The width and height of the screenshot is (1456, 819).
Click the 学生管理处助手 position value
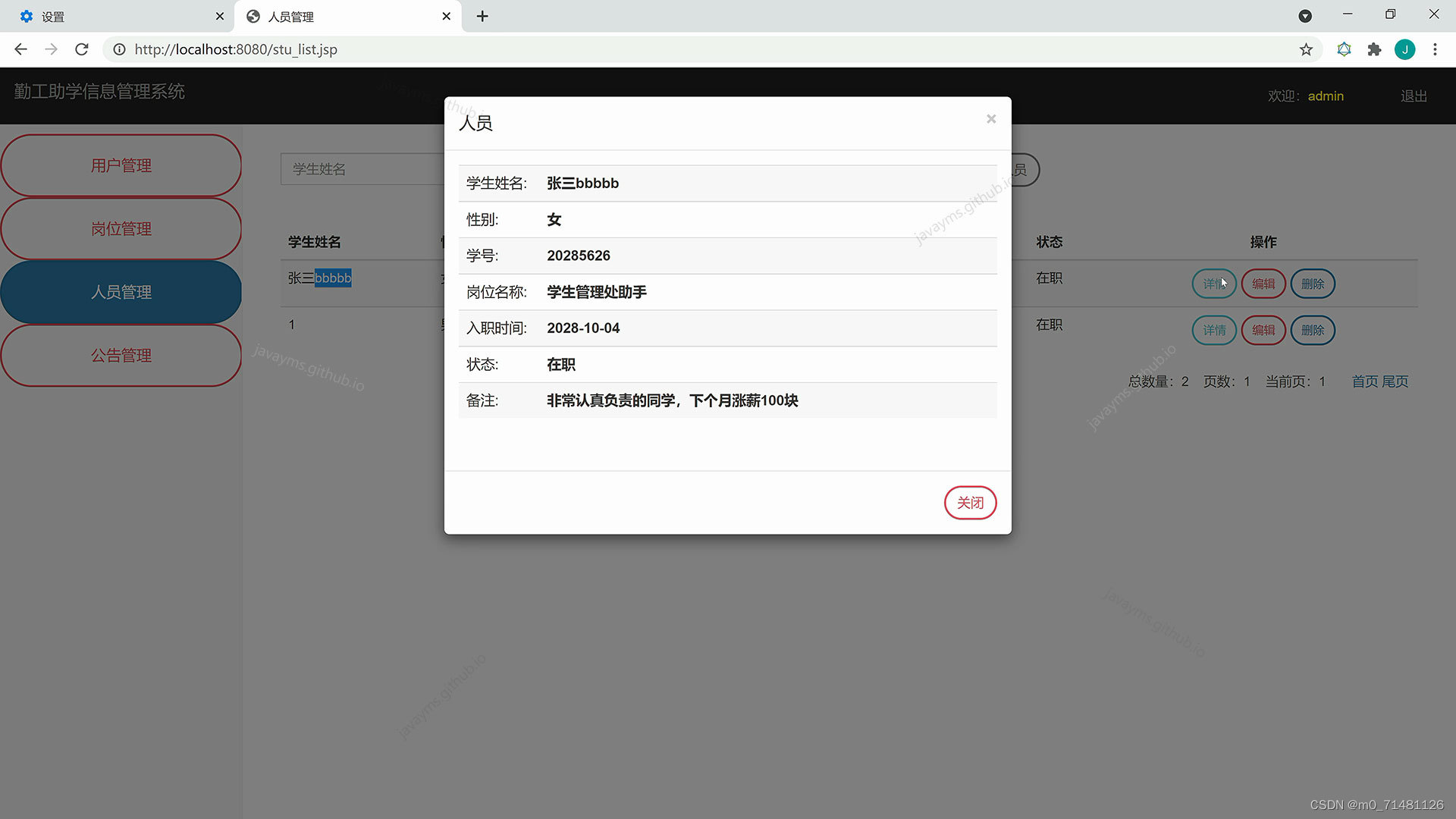(x=597, y=292)
